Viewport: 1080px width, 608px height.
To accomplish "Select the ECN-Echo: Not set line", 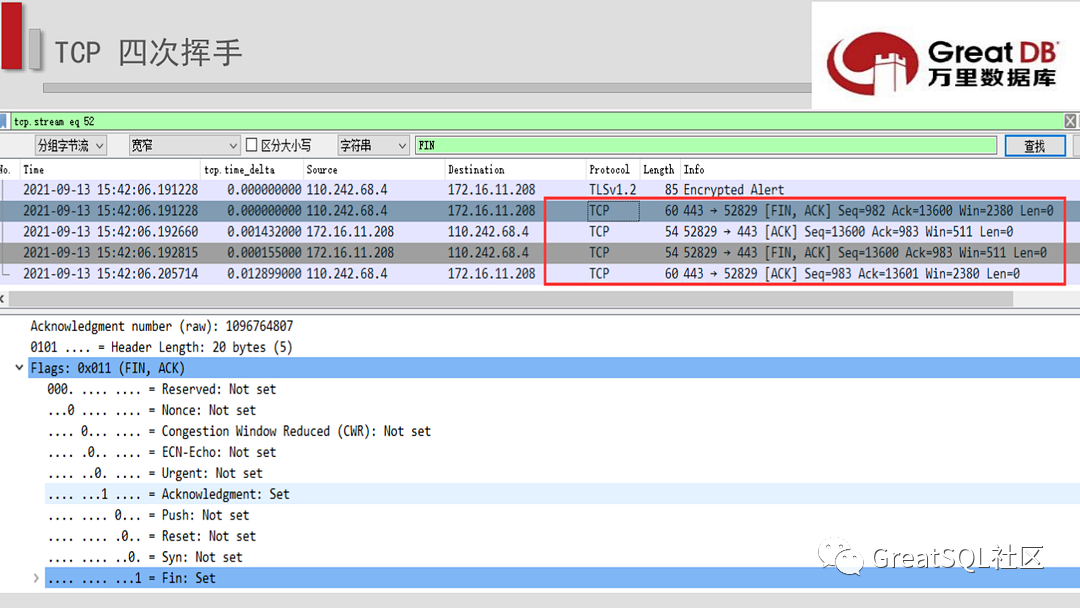I will coord(161,452).
